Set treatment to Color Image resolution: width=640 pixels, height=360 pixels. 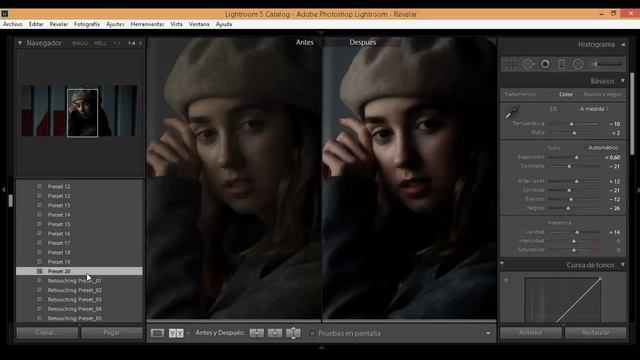coord(566,94)
